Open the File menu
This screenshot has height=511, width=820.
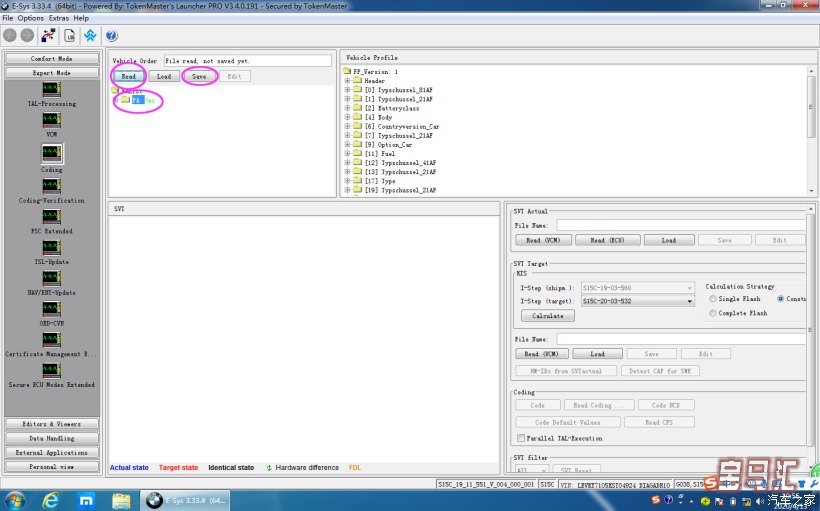8,18
